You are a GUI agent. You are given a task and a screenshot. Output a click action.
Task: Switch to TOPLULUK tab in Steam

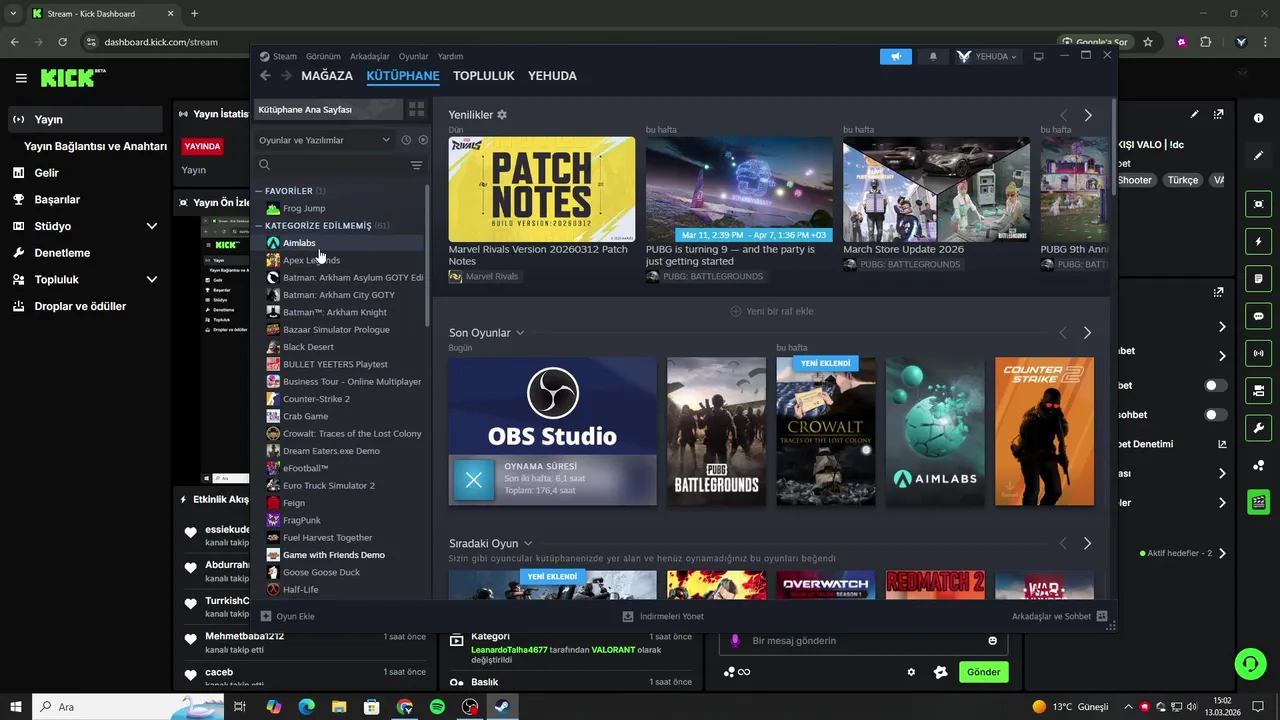point(484,76)
